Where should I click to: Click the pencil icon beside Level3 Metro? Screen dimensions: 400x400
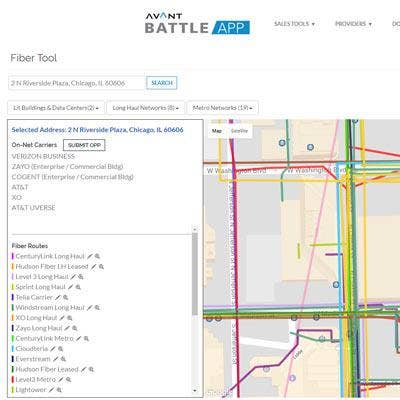coord(61,380)
